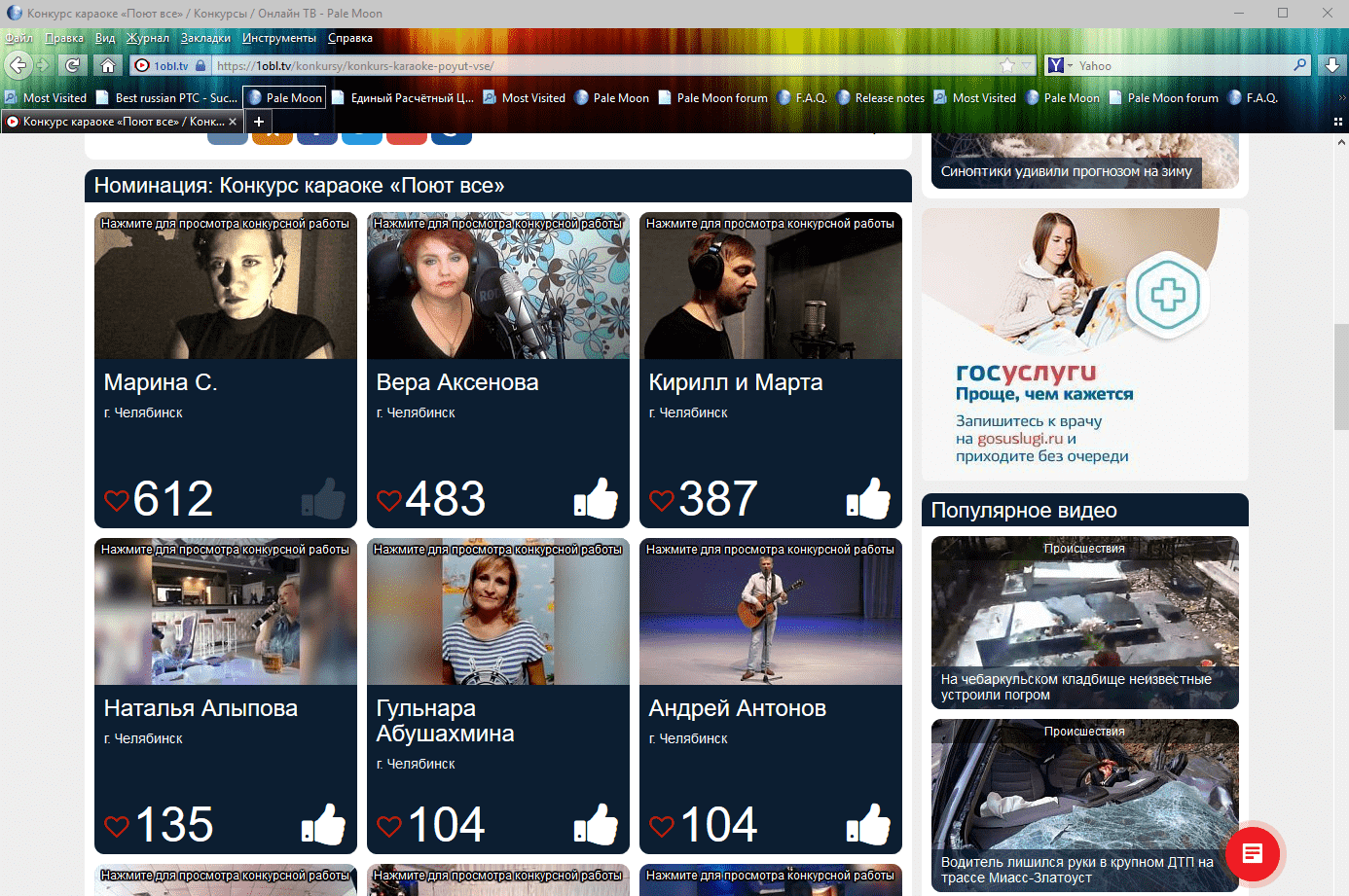
Task: Click the 1obl.tv site identity button
Action: (170, 65)
